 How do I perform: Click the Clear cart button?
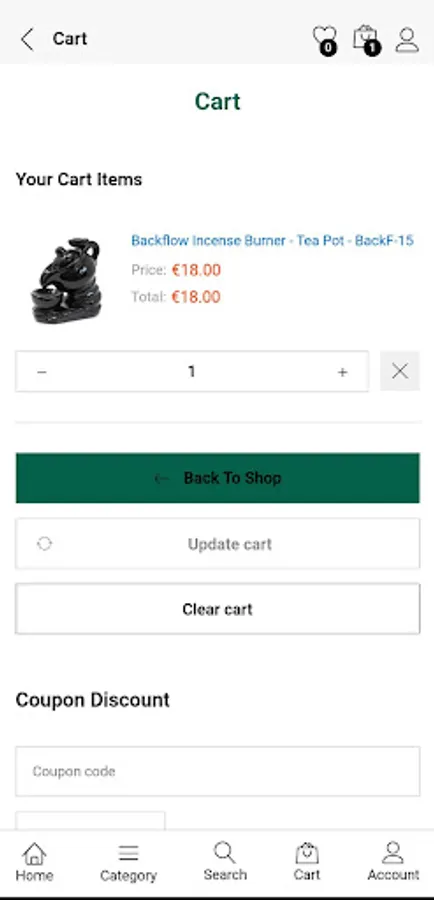[x=218, y=609]
